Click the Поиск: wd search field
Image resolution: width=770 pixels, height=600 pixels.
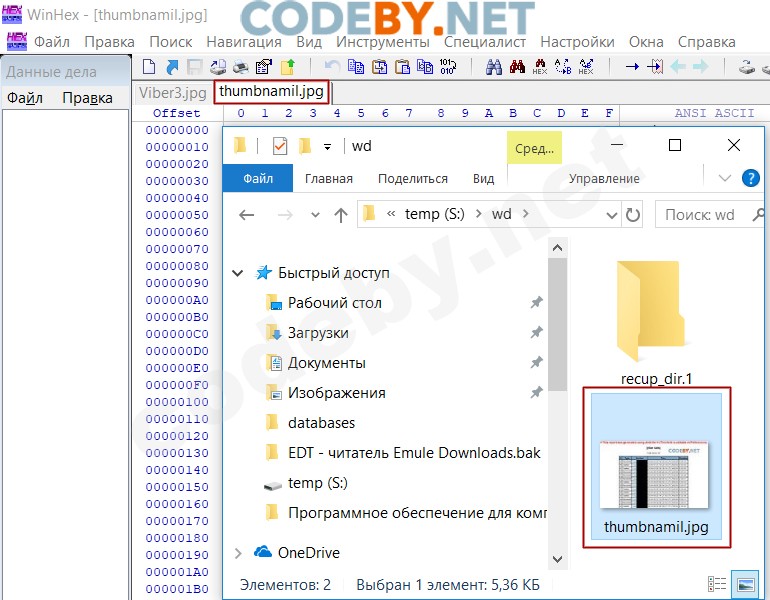click(710, 214)
